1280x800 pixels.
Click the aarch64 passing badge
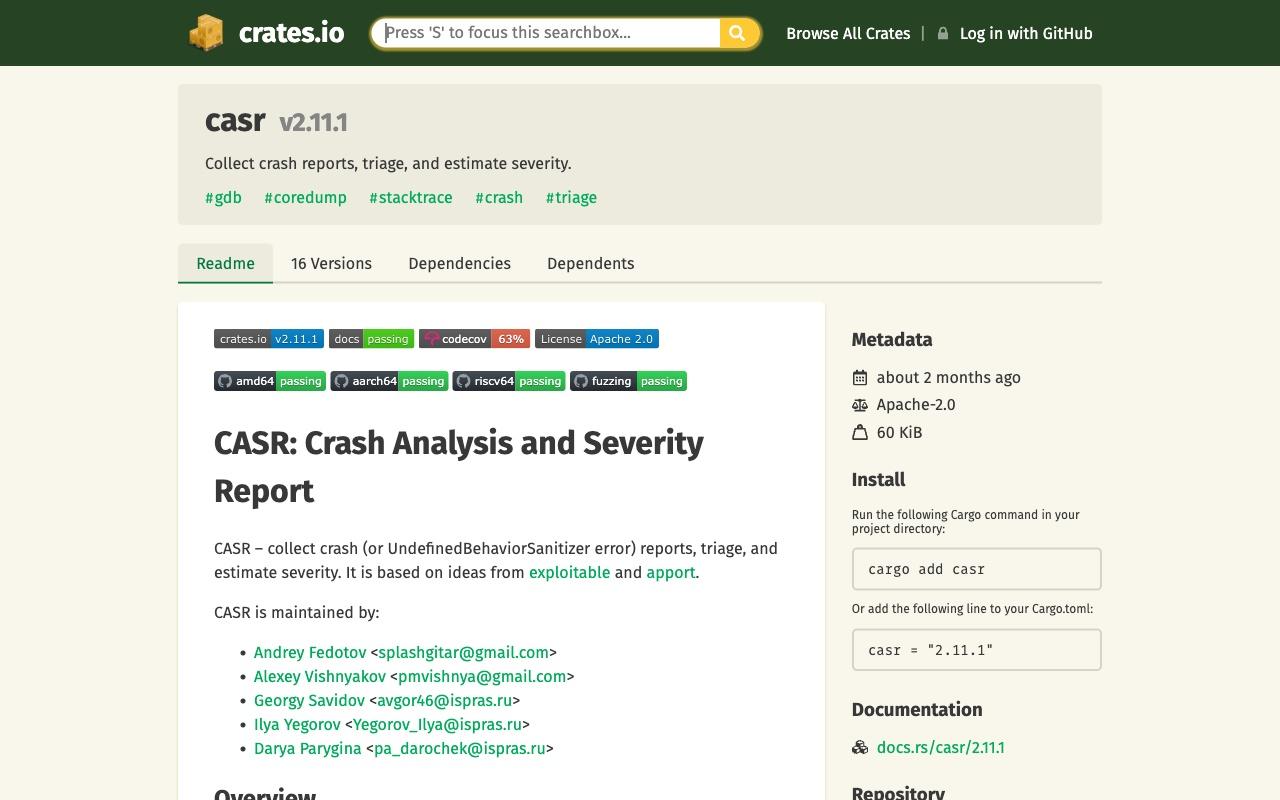click(389, 381)
